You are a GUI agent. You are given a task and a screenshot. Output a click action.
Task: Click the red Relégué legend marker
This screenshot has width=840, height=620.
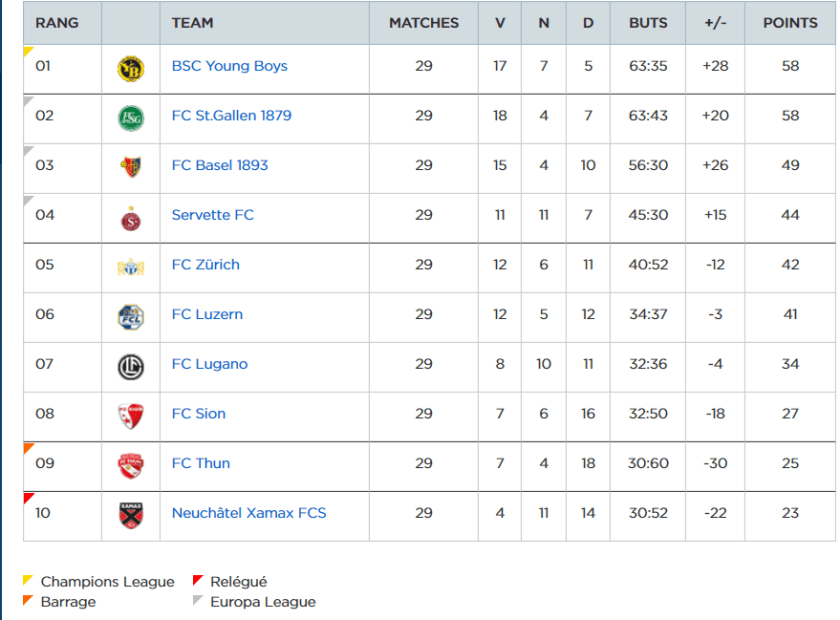[x=198, y=580]
